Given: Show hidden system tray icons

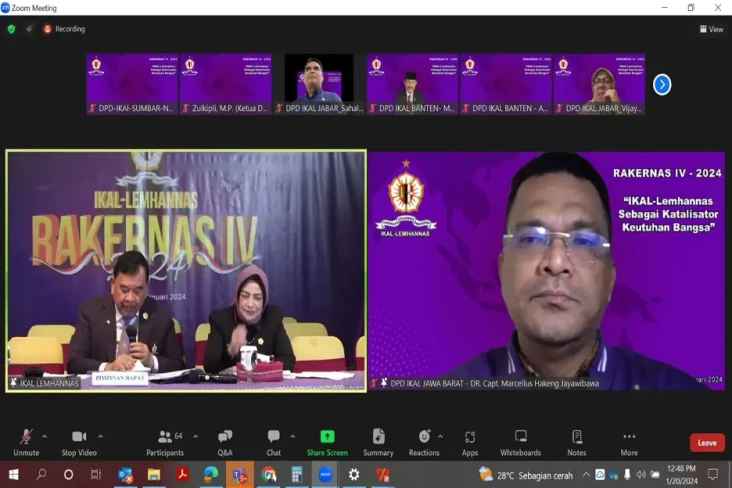Looking at the screenshot, I should (586, 475).
